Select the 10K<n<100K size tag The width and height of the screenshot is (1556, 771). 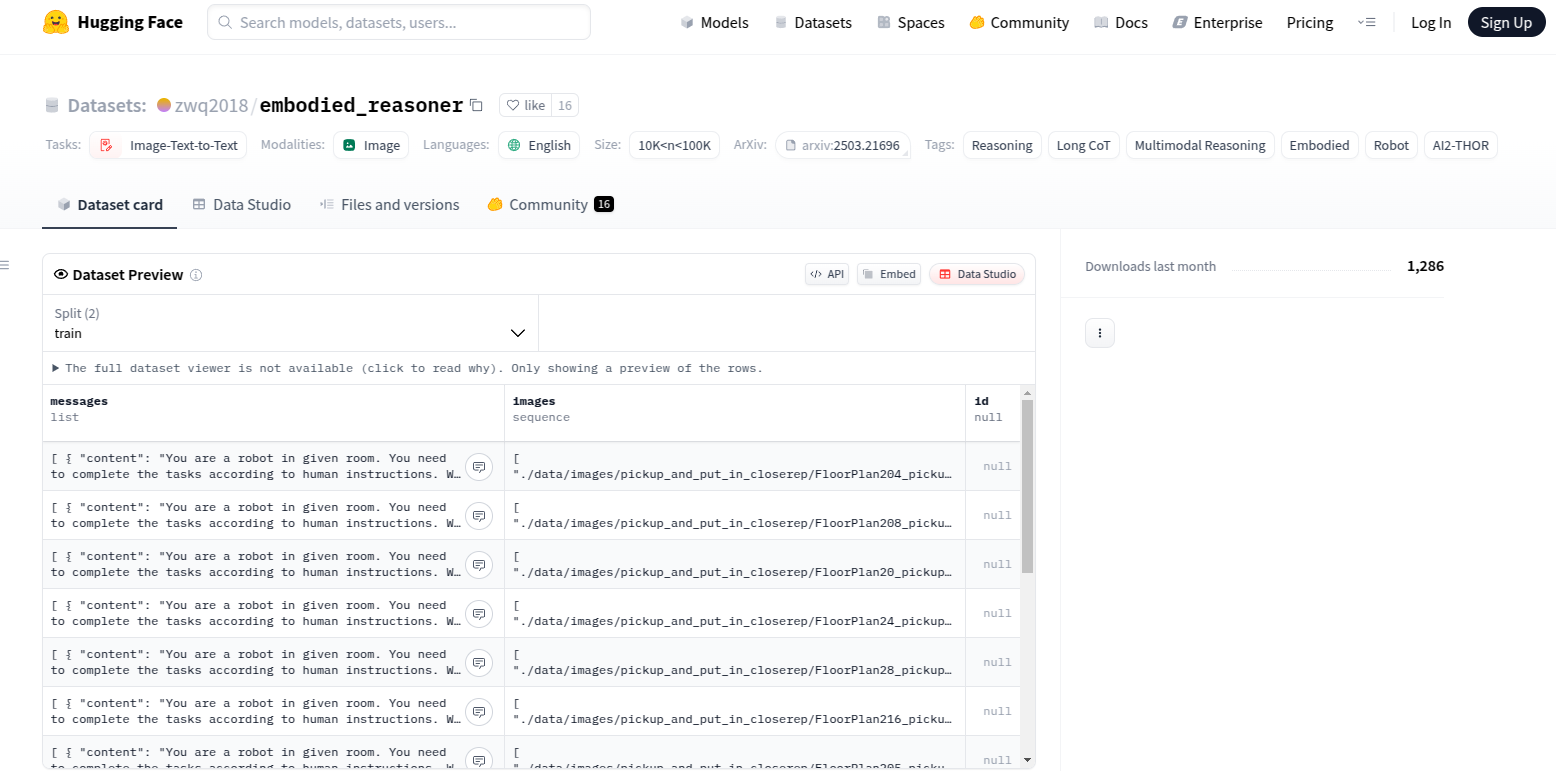[674, 145]
